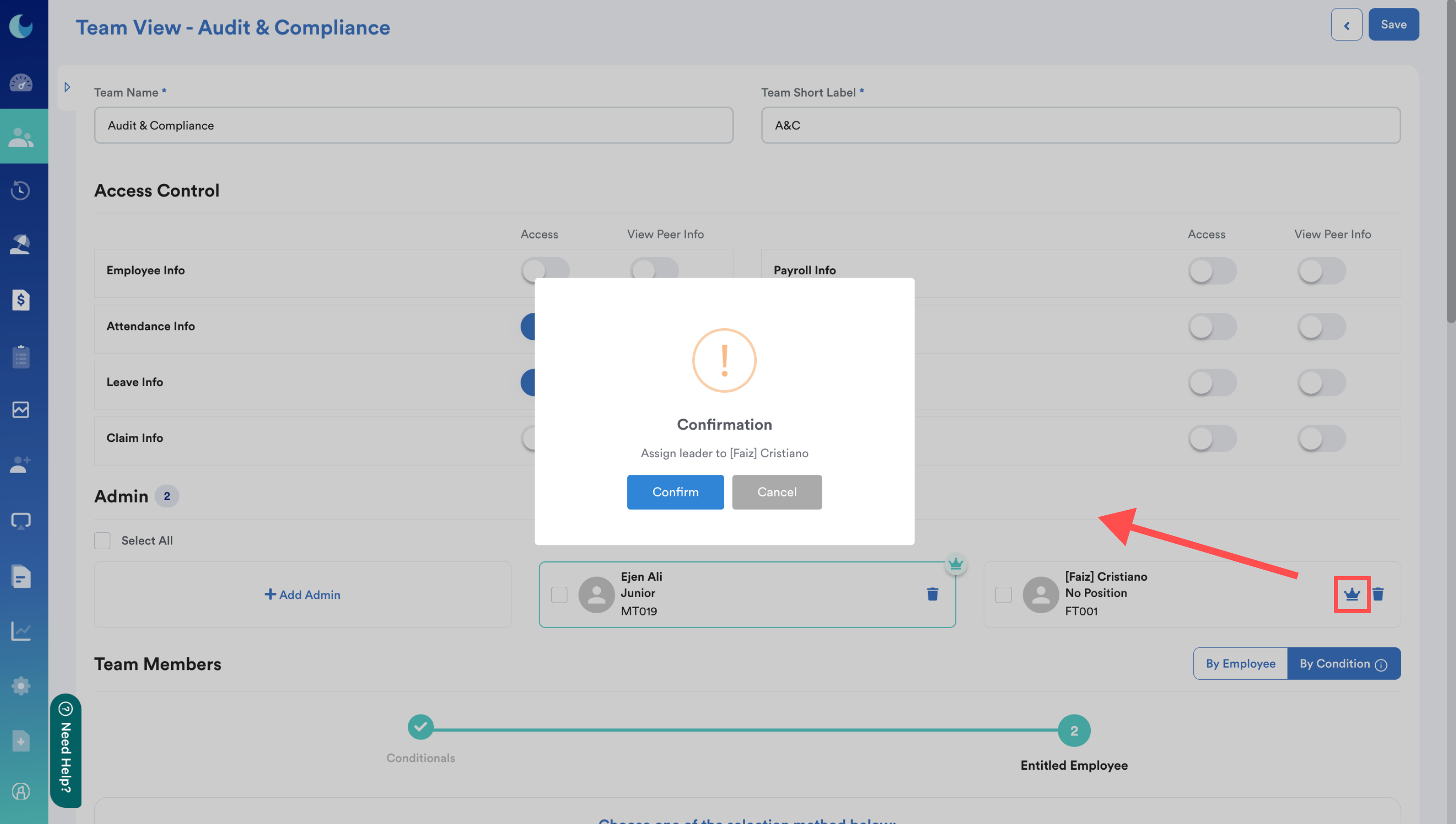The image size is (1456, 824).
Task: Select the By Condition tab
Action: tap(1334, 663)
